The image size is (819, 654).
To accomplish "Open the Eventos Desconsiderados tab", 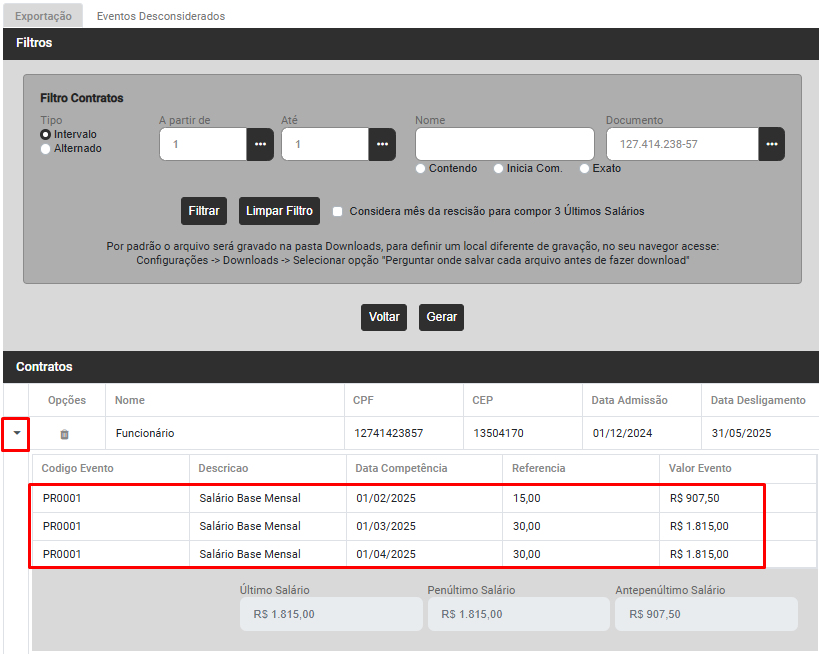I will pos(161,16).
